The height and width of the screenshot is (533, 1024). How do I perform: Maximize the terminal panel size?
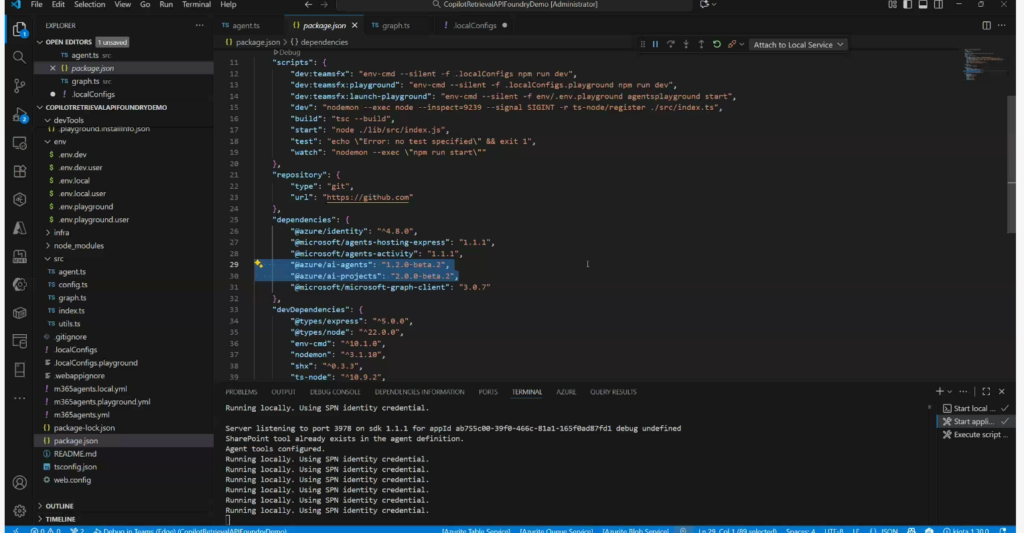coord(986,392)
